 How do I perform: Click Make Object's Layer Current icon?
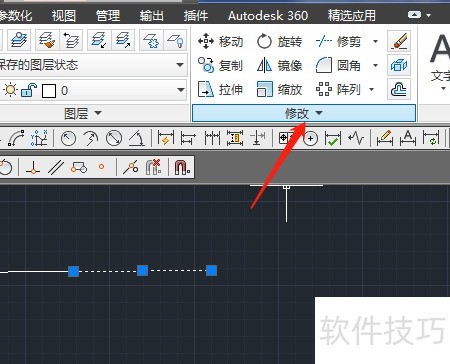[19, 40]
